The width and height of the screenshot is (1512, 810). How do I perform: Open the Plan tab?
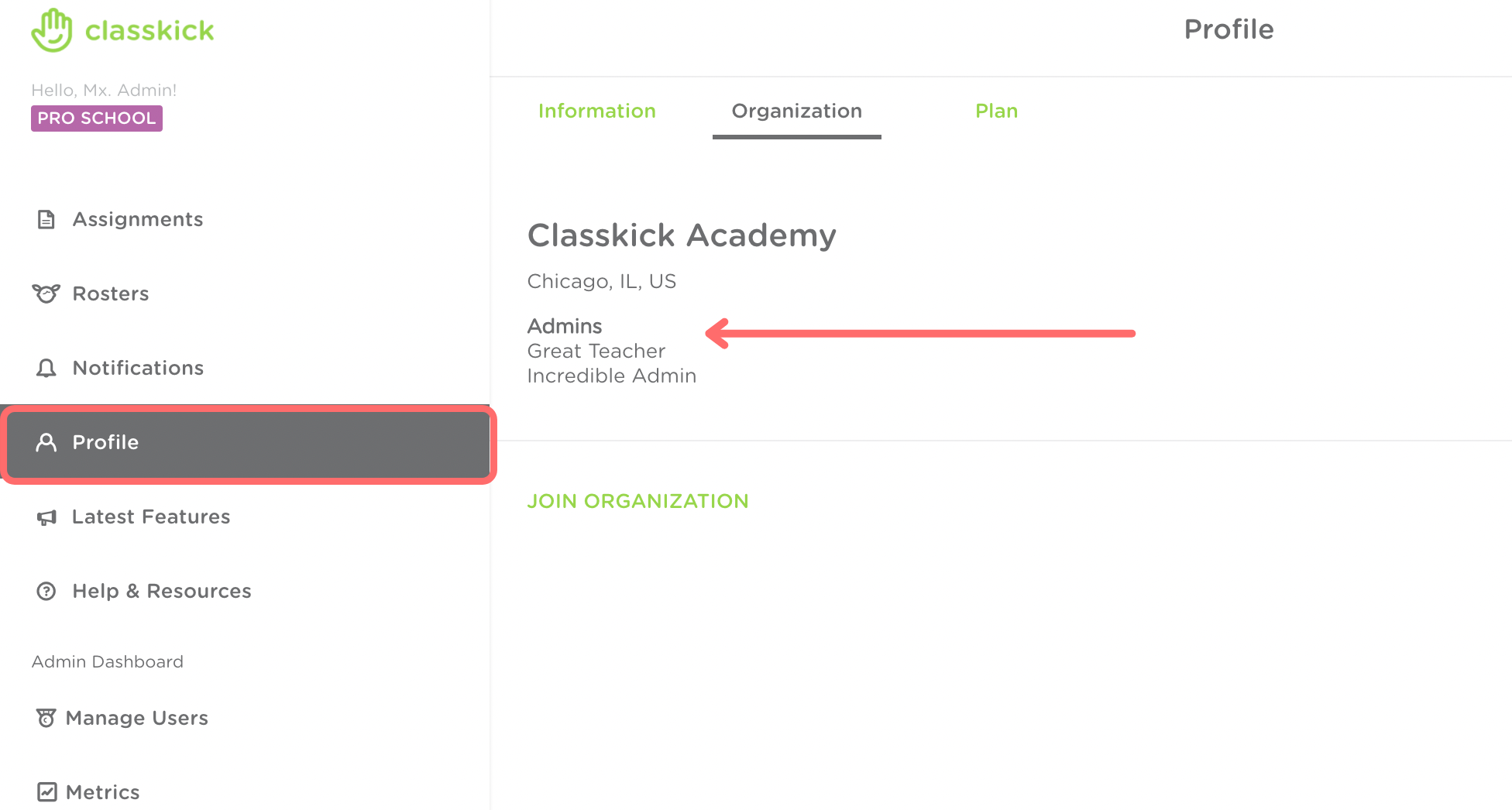(x=996, y=112)
